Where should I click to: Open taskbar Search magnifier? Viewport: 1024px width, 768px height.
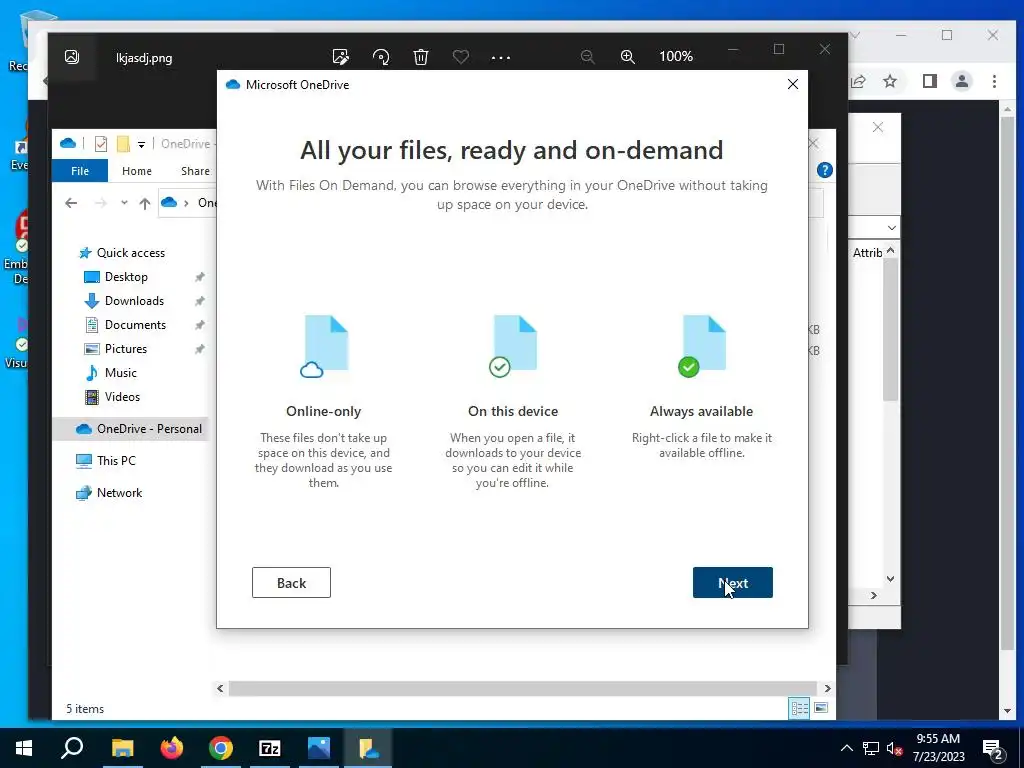(x=72, y=748)
